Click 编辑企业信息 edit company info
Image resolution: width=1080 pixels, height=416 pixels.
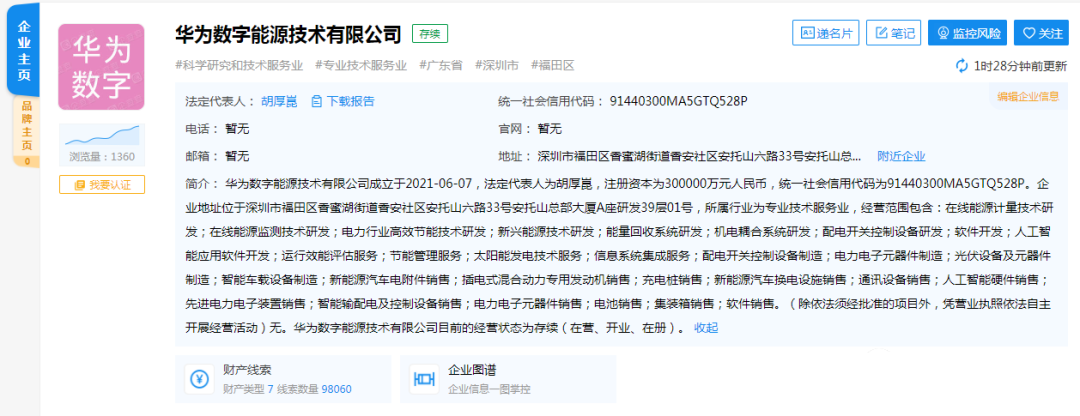[1027, 97]
